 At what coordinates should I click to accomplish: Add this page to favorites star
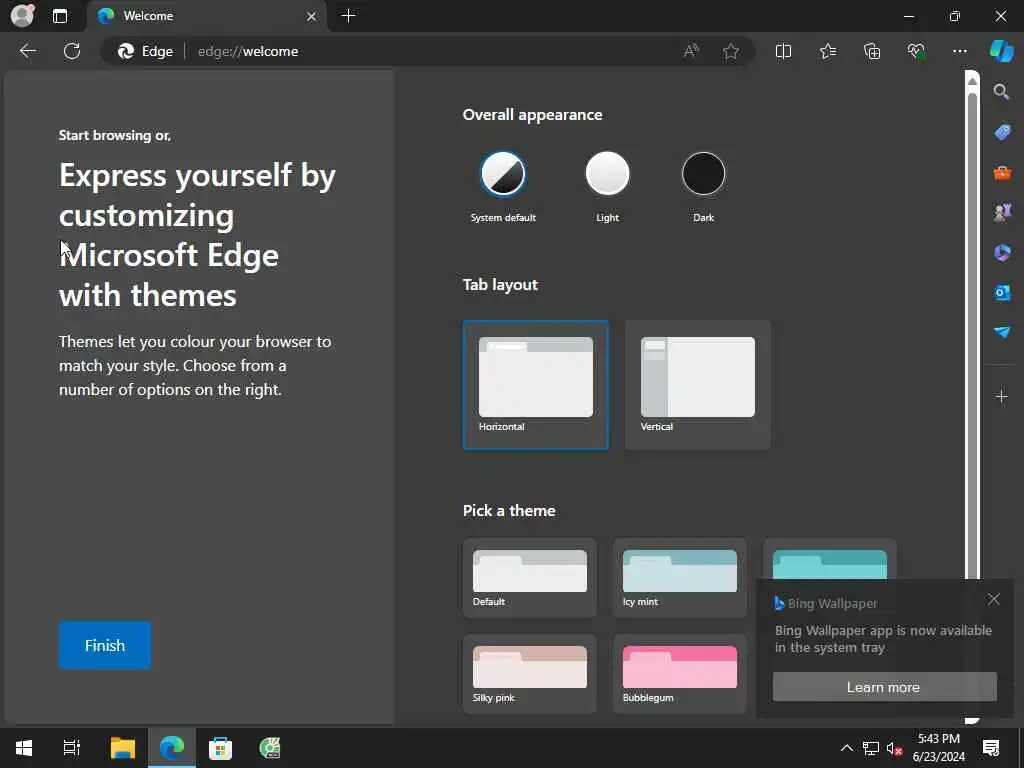coord(731,51)
